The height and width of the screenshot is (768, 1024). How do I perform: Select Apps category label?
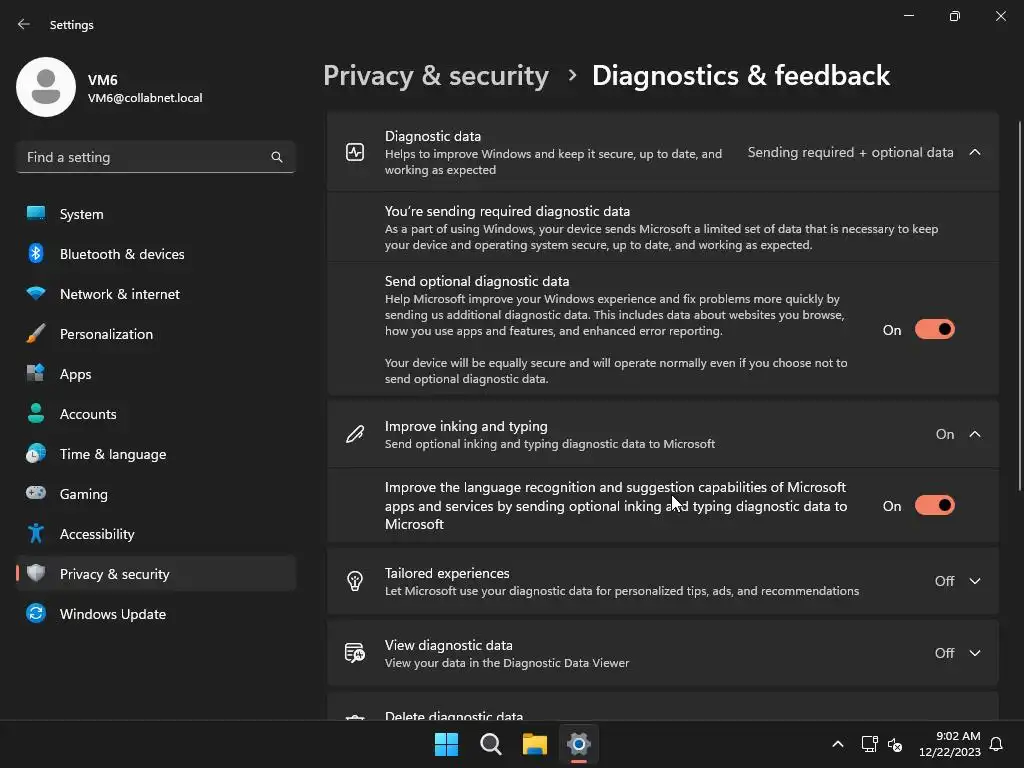75,374
